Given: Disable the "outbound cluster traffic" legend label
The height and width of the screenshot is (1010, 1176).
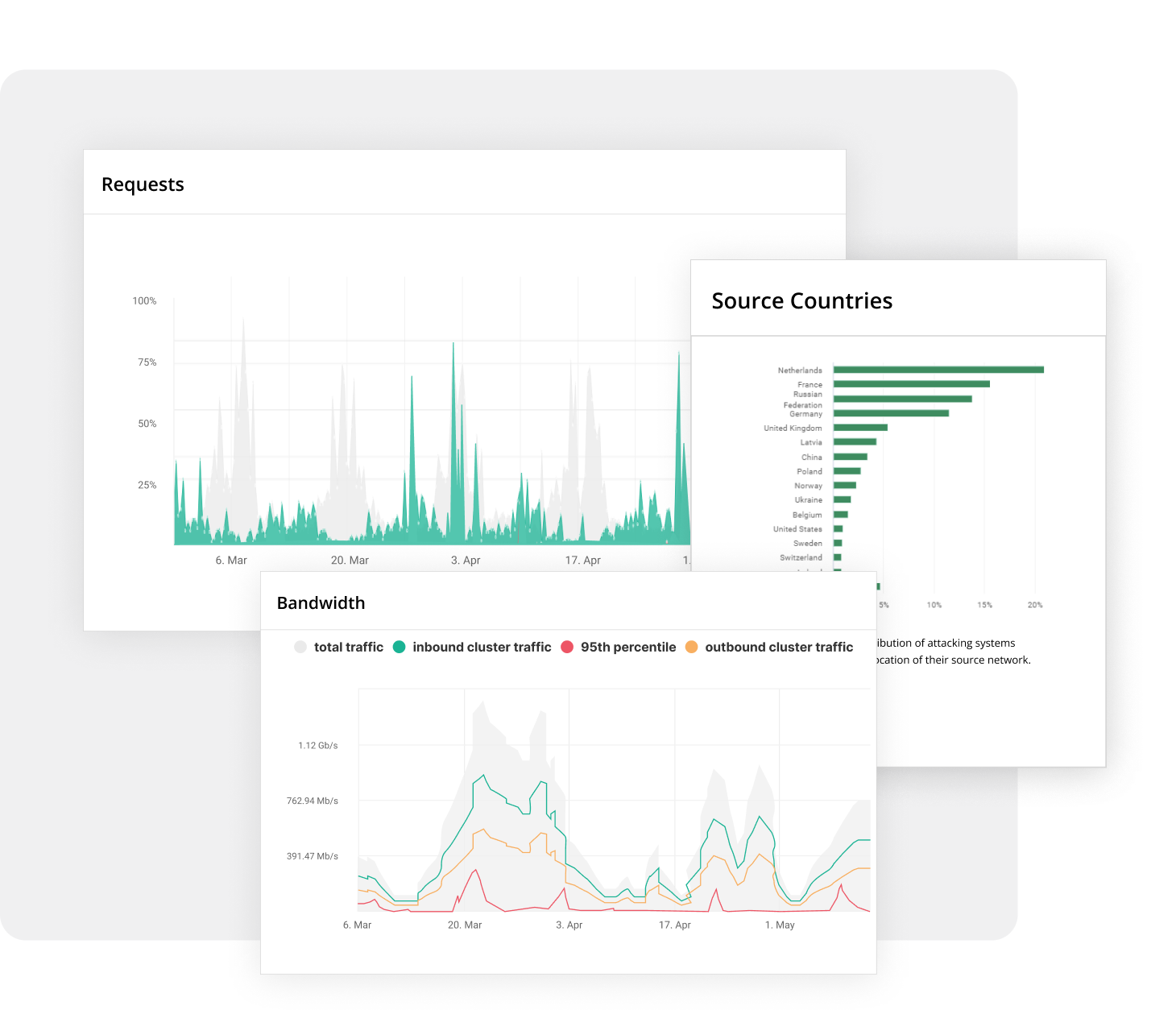Looking at the screenshot, I should (779, 647).
